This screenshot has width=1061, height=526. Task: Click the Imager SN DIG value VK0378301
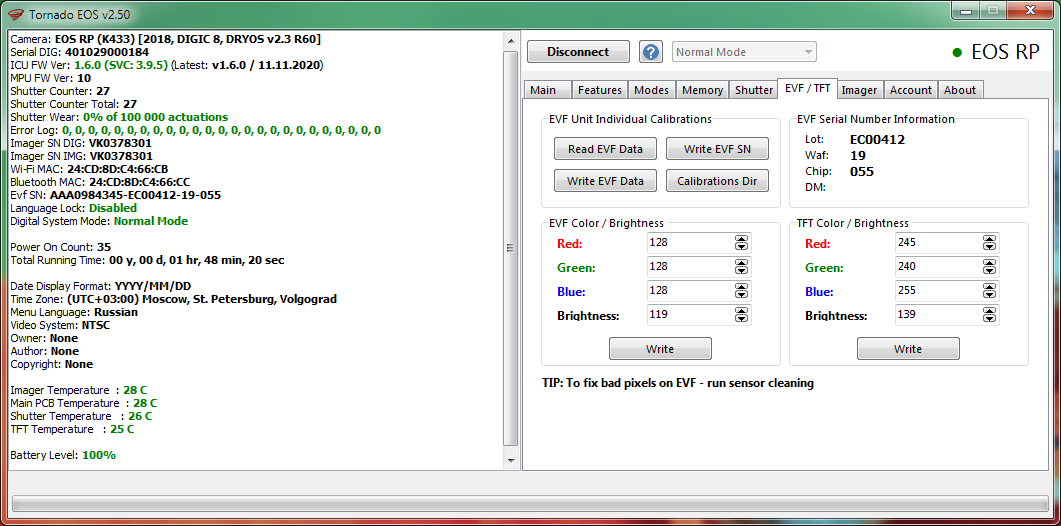click(120, 143)
